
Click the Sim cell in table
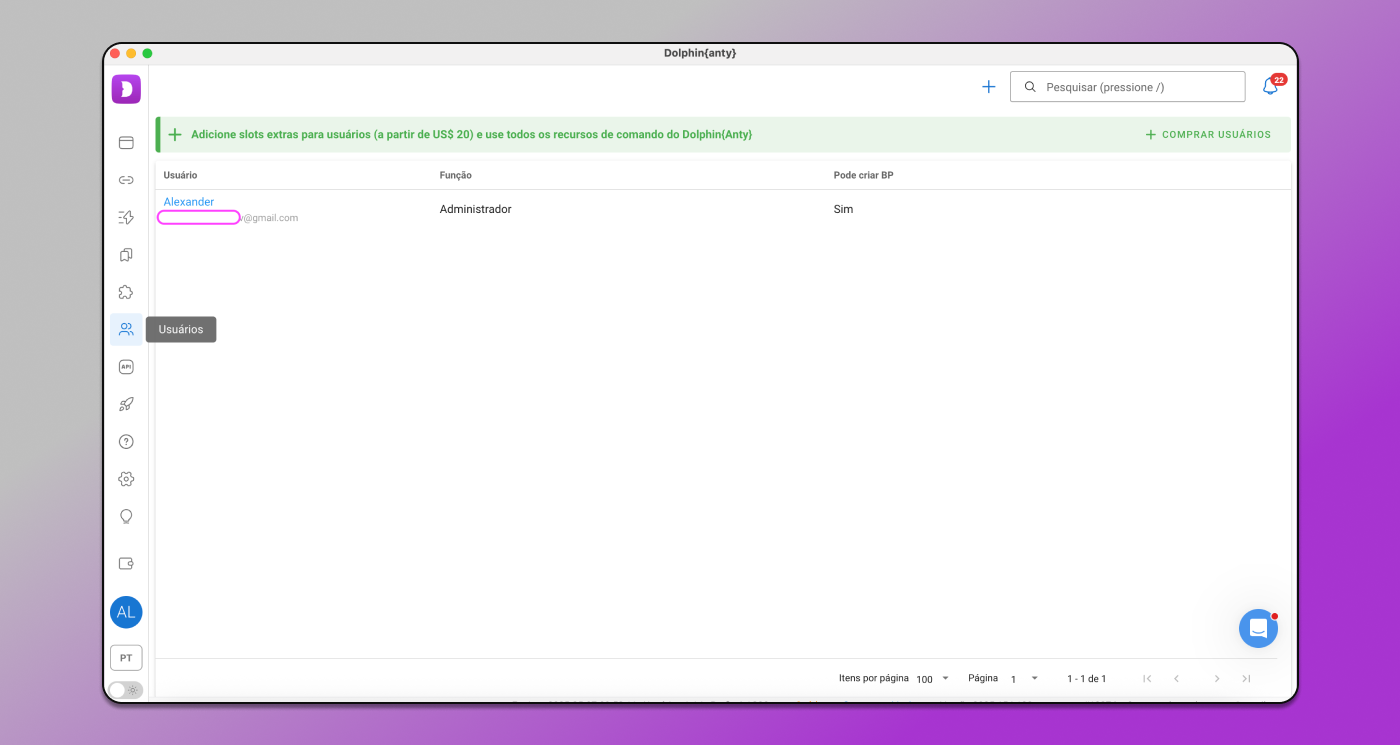click(x=844, y=209)
